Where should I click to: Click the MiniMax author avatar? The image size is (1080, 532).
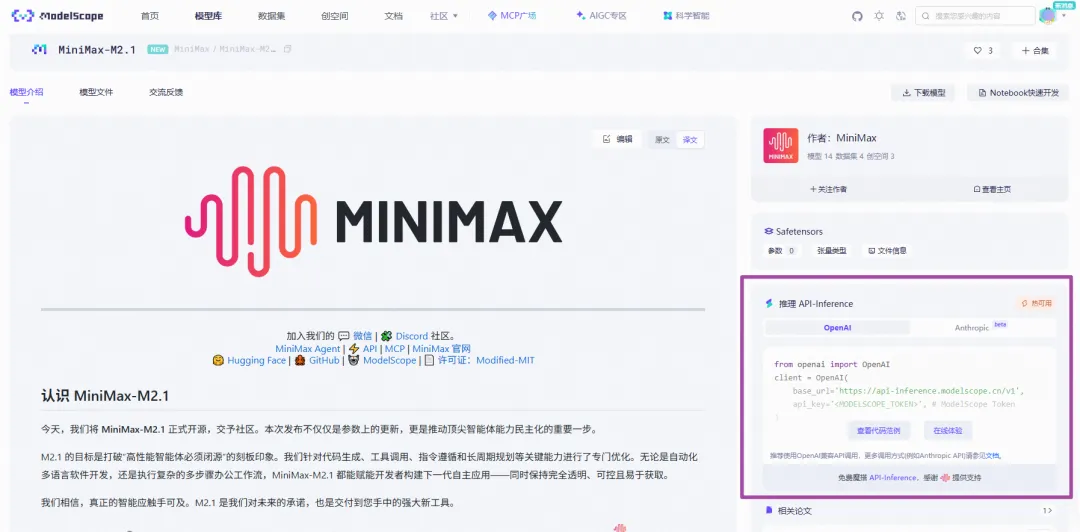pos(780,145)
